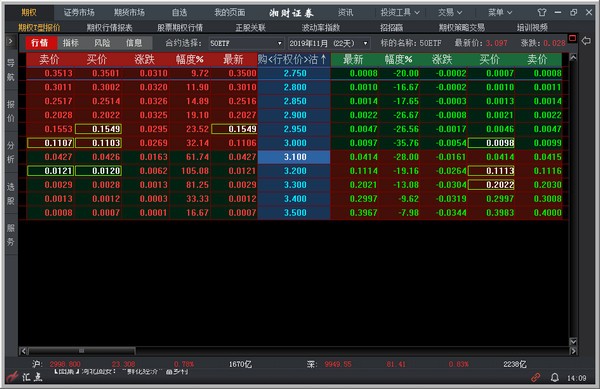Click the skin/shirt theme icon
Viewport: 600px width, 389px height.
pos(542,13)
